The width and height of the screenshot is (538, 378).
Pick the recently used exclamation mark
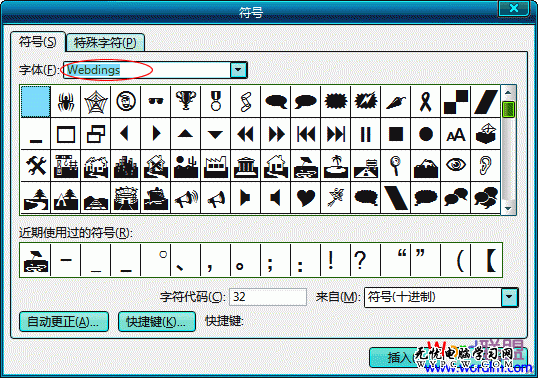pos(331,260)
